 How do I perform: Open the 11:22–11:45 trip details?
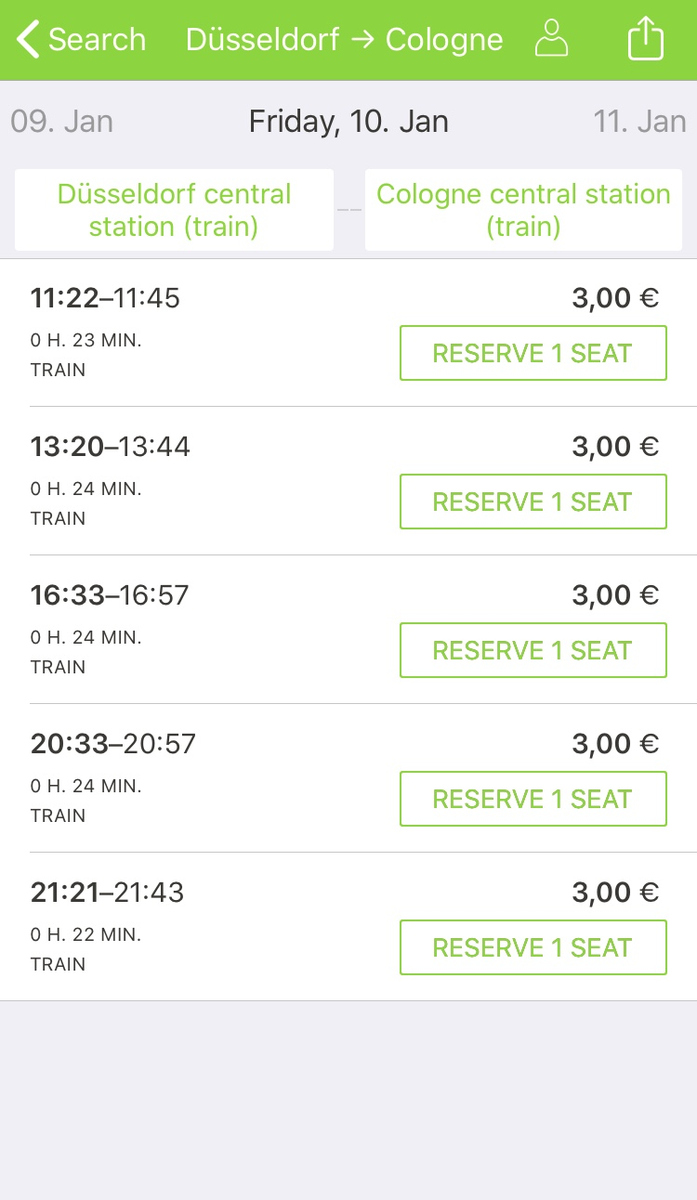click(x=348, y=333)
